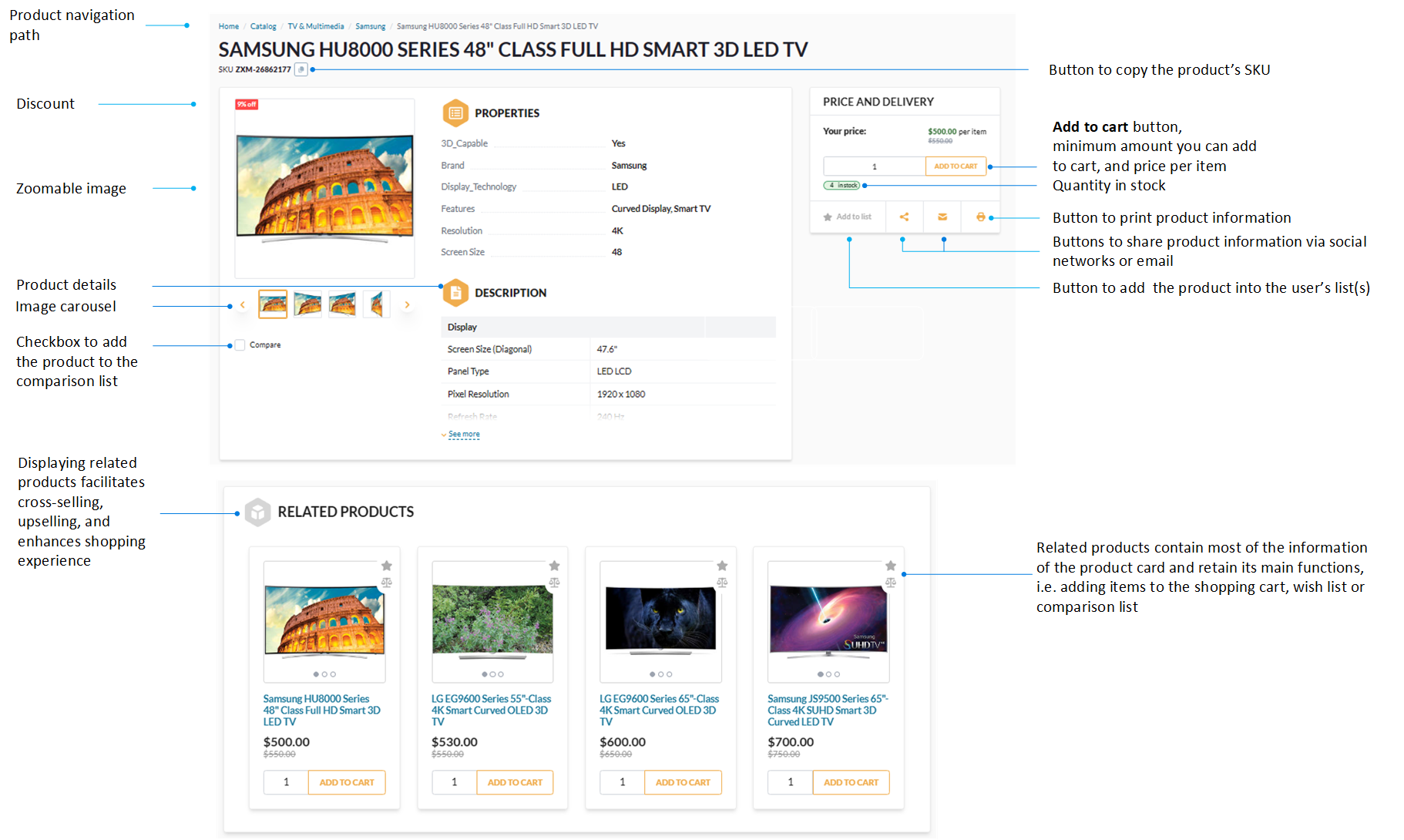The image size is (1404, 840).
Task: Open Catalog in the breadcrumb
Action: (x=263, y=26)
